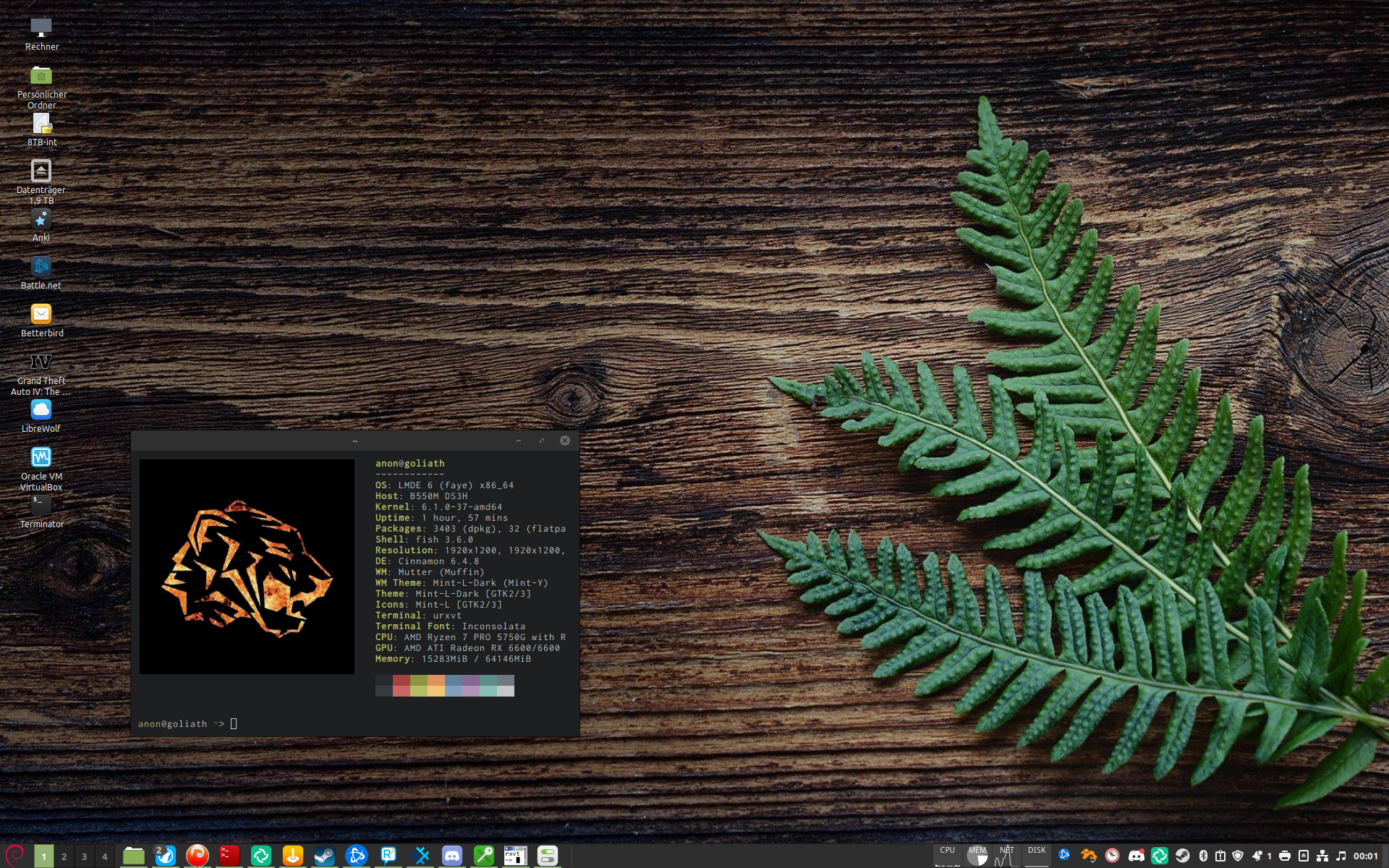Open the shield update manager tray icon
1389x868 pixels.
pos(1238,856)
